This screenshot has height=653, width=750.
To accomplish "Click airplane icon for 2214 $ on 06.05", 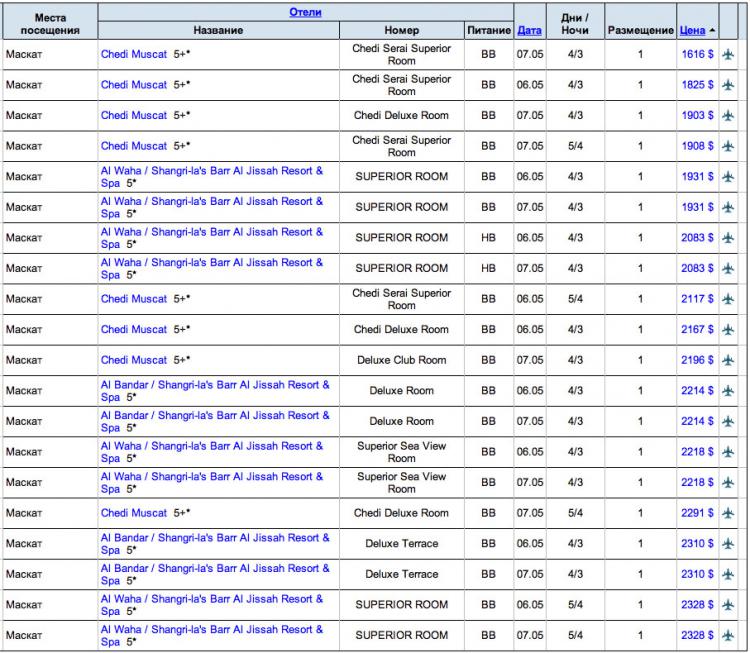I will (728, 391).
